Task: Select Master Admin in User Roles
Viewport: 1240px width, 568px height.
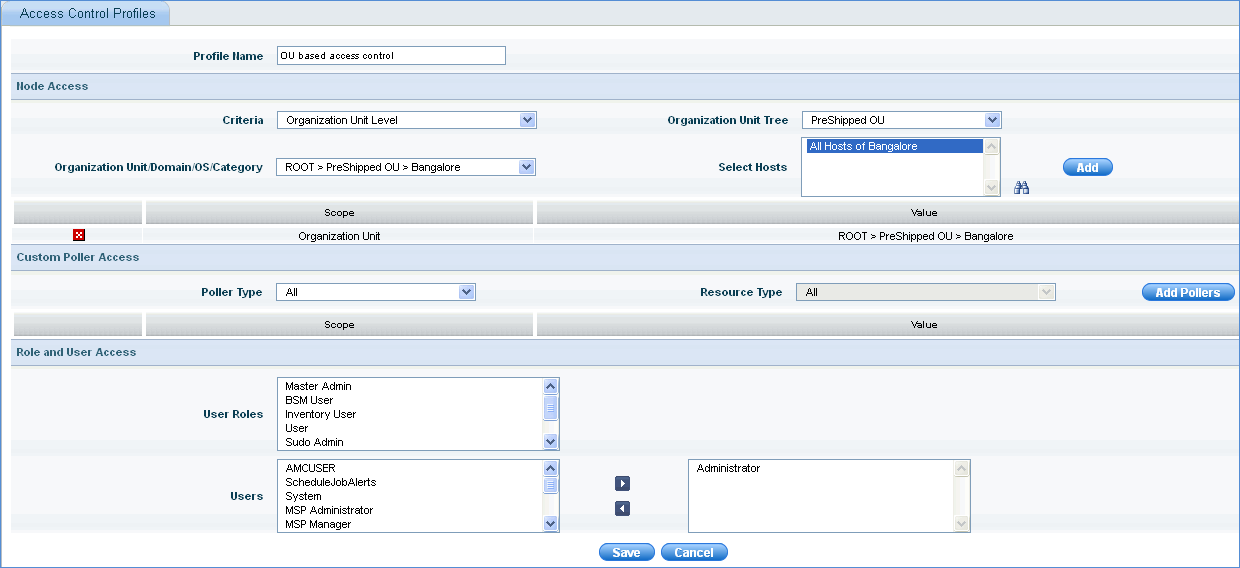Action: click(318, 386)
